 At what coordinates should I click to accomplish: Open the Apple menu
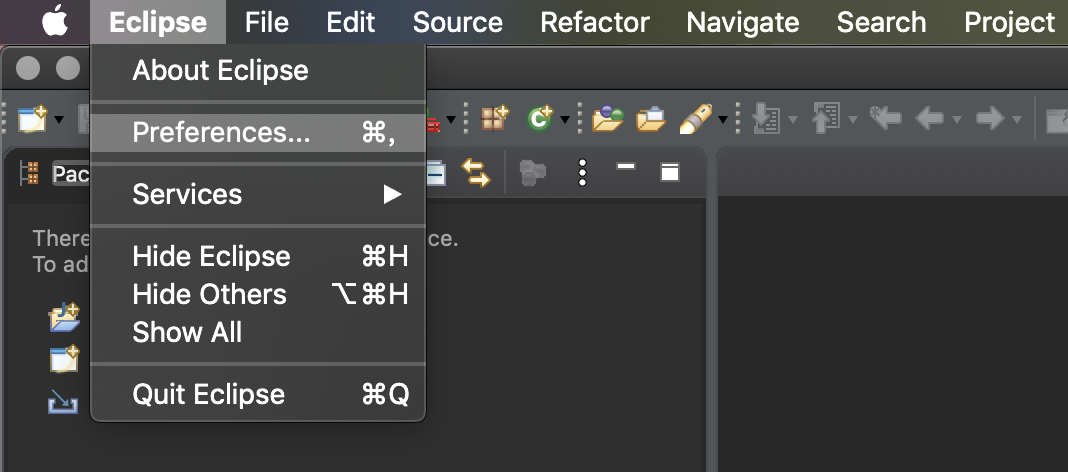coord(57,21)
